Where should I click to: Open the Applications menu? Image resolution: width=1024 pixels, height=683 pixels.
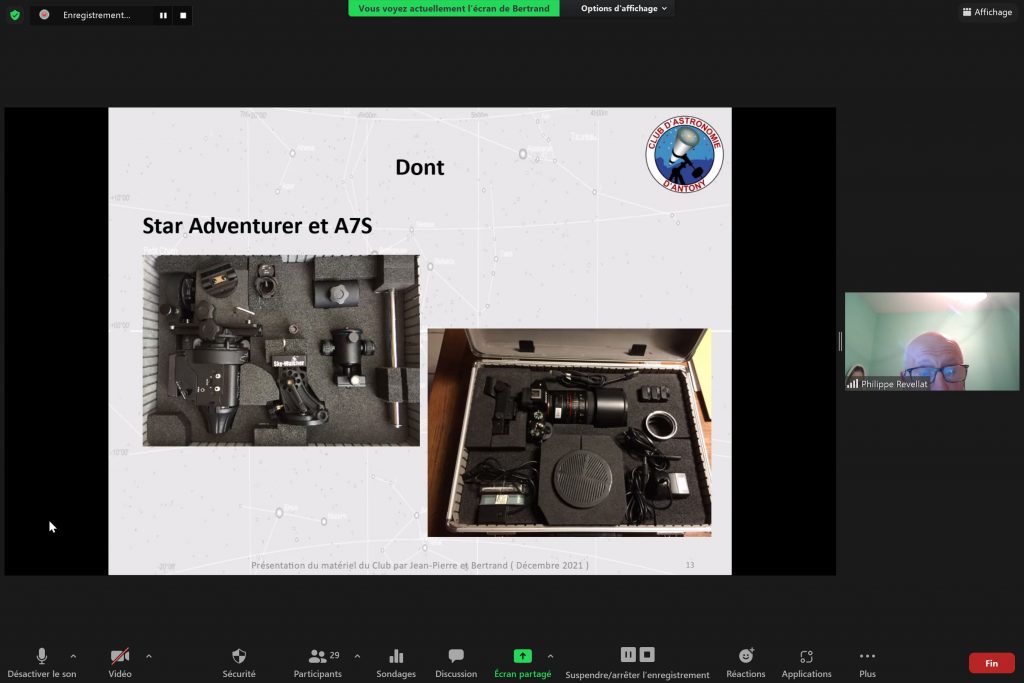click(x=807, y=663)
